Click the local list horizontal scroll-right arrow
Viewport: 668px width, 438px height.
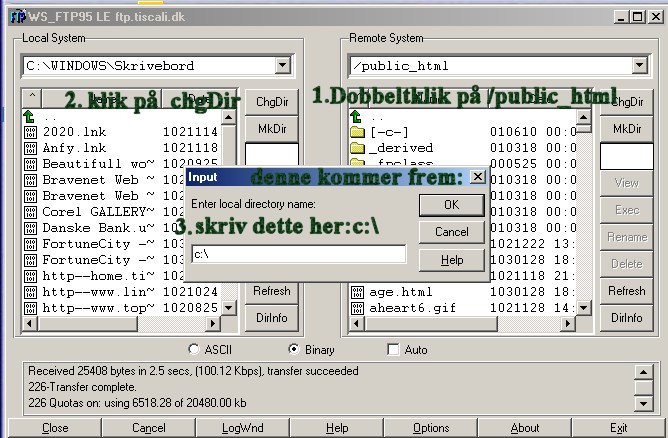pos(213,324)
